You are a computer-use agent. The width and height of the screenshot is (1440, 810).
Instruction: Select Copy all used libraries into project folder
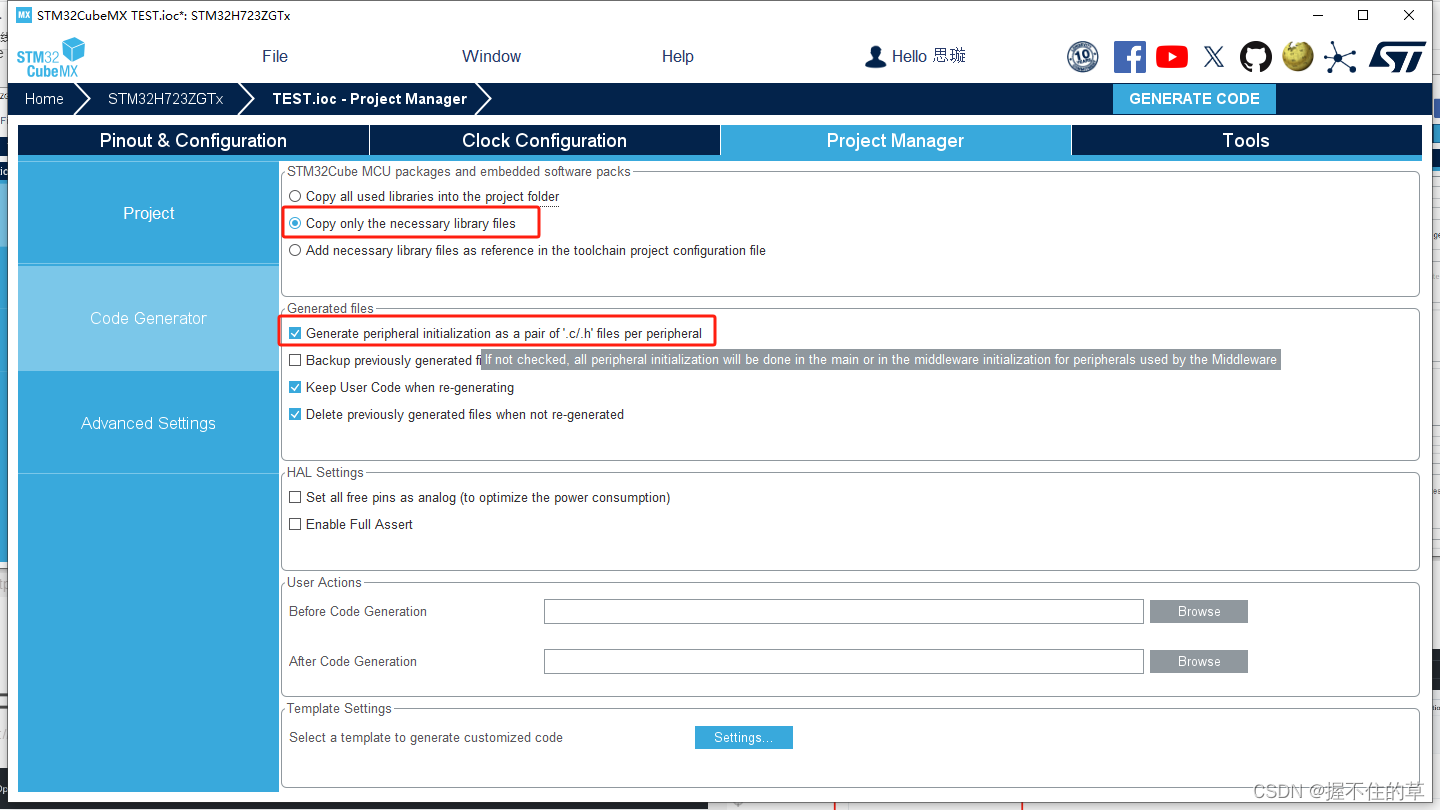point(295,197)
